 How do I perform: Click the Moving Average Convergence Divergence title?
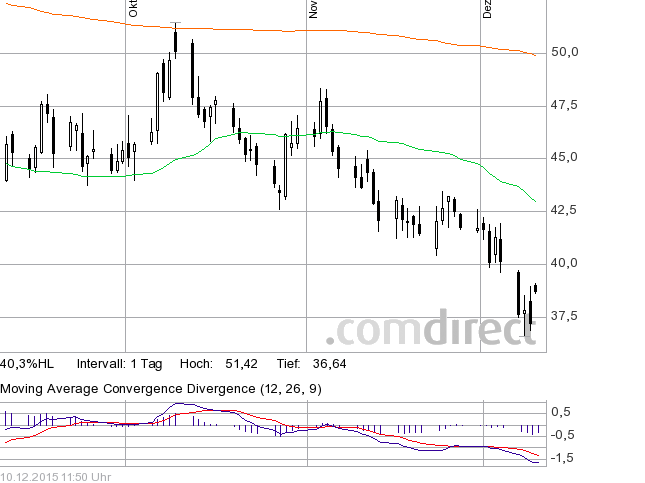161,388
